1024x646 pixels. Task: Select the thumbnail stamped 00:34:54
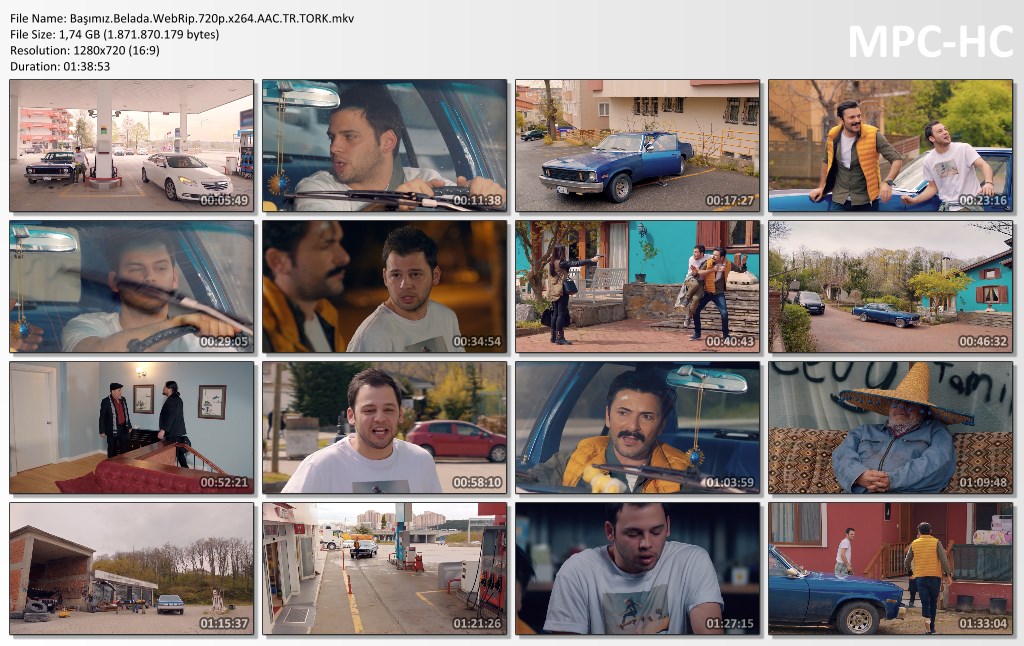tap(385, 287)
